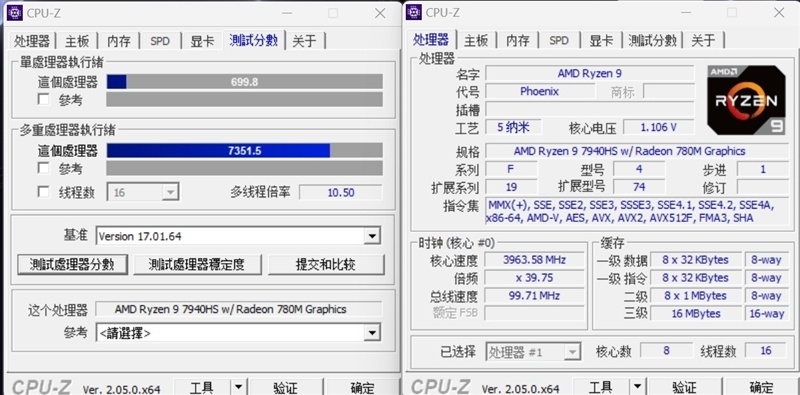The width and height of the screenshot is (800, 395).
Task: Click the 代号 Phoenix field
Action: [540, 91]
